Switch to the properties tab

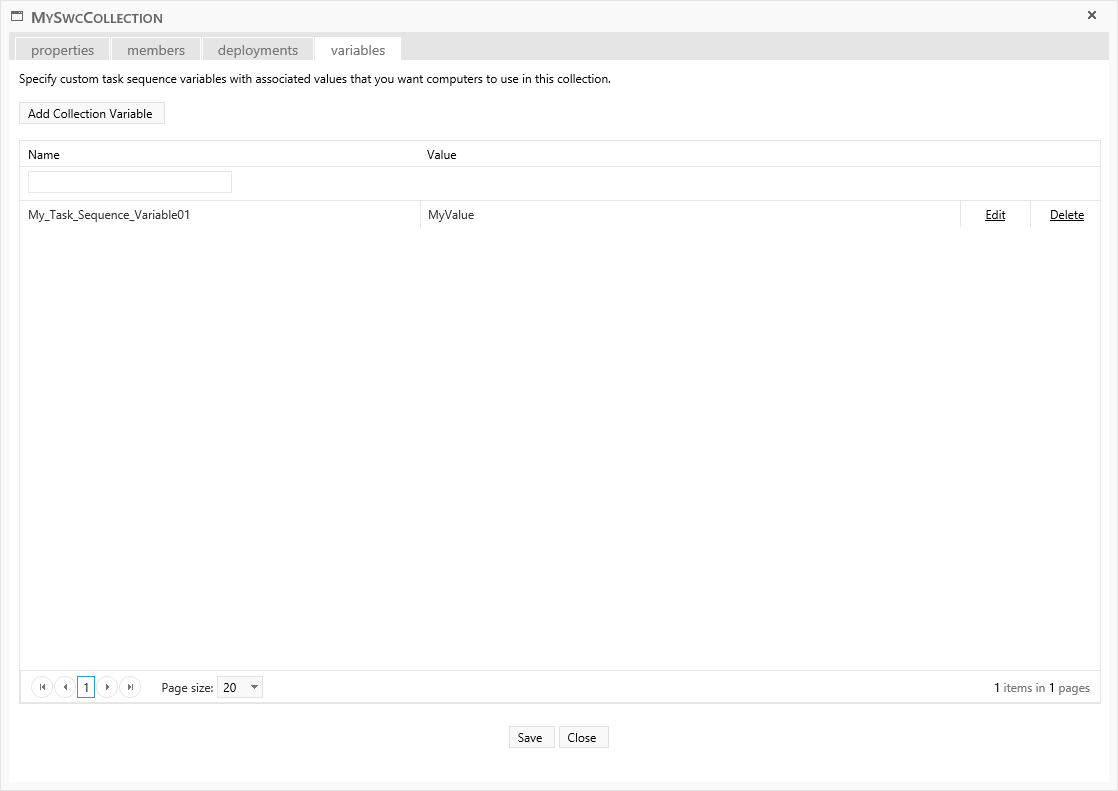click(62, 50)
